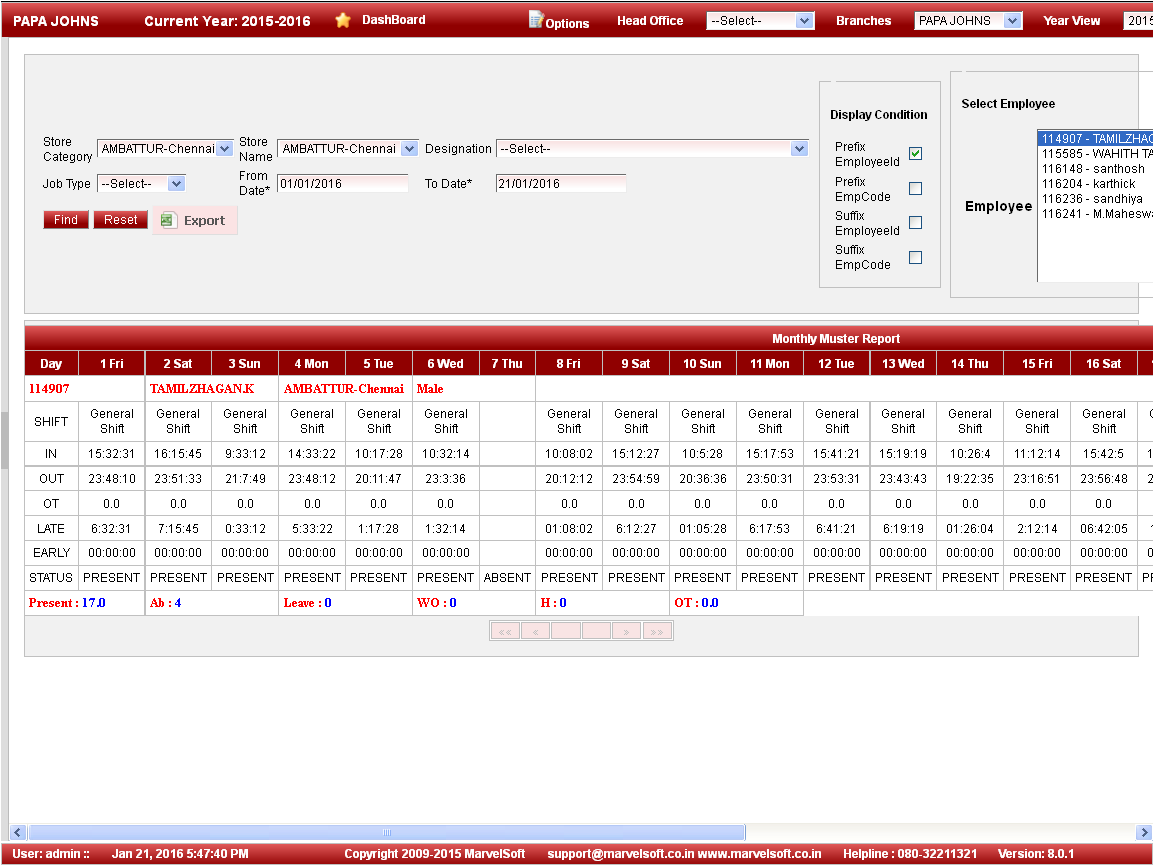The width and height of the screenshot is (1154, 866).
Task: Enable the Prefix EmpCode checkbox
Action: point(915,189)
